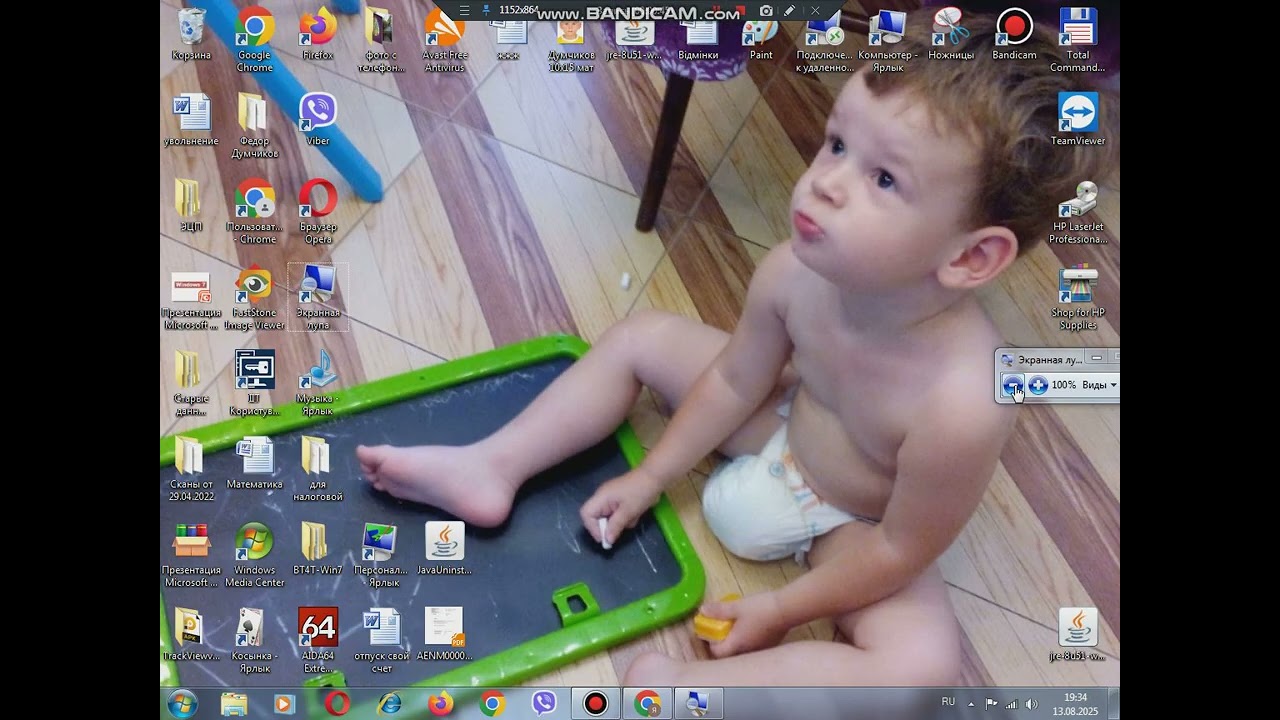Open File Explorer from the taskbar
The image size is (1280, 720).
click(x=234, y=703)
